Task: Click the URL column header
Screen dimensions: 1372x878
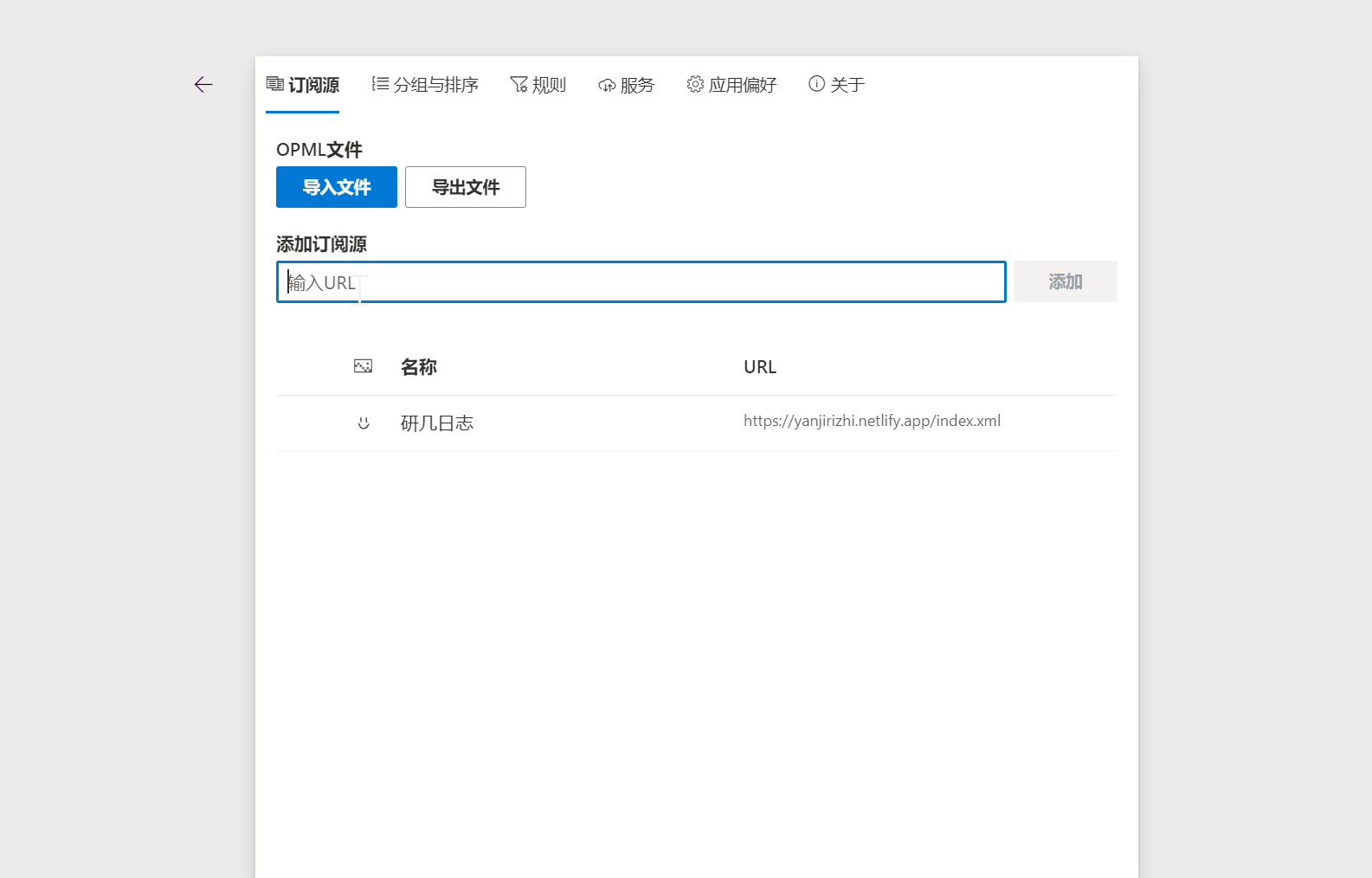Action: click(760, 367)
